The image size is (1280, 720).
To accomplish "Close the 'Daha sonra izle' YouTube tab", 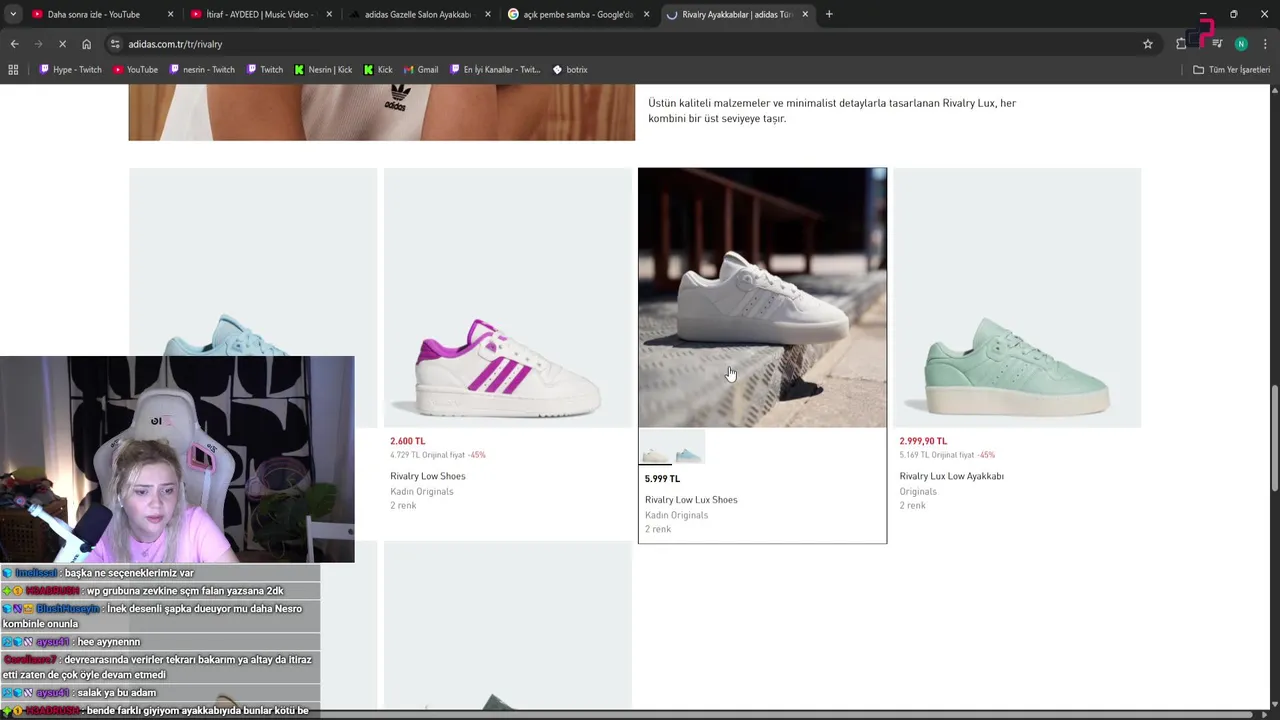I will tap(170, 14).
